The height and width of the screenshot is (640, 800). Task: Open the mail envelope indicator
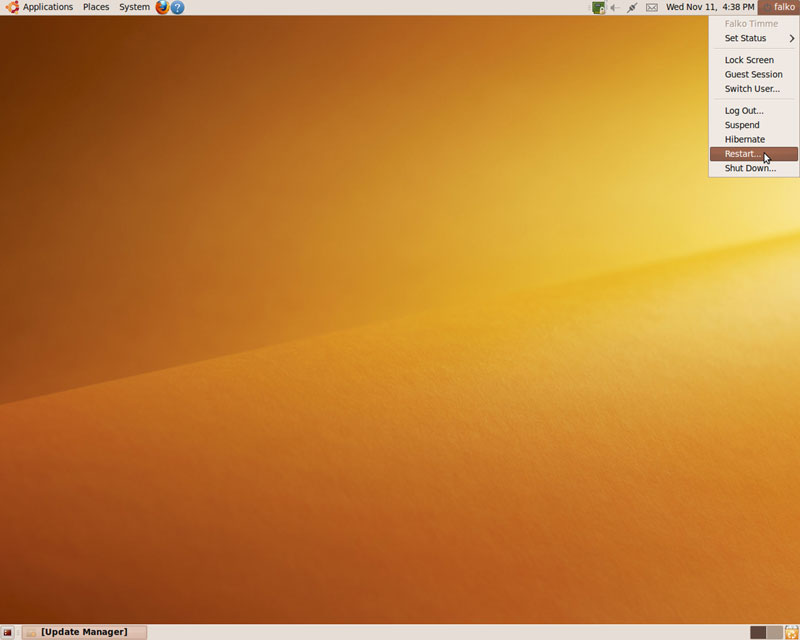coord(652,7)
